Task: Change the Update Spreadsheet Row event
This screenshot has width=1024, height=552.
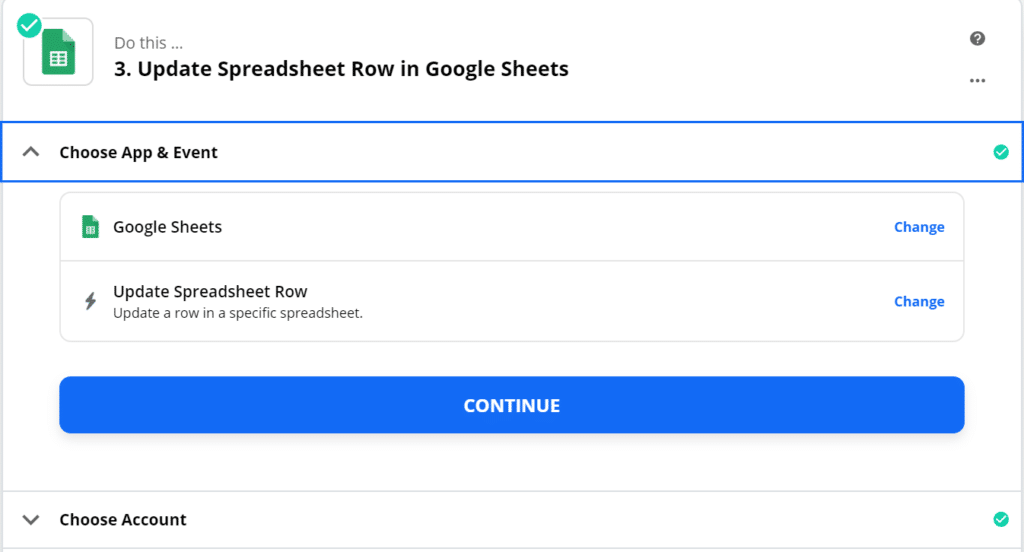Action: point(919,301)
